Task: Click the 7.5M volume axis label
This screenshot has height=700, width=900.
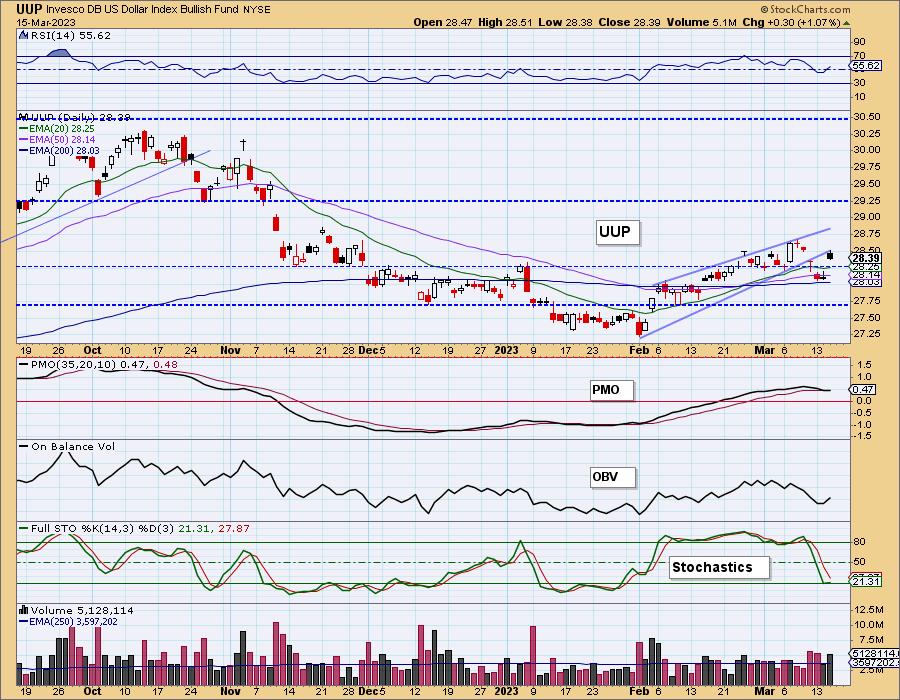Action: (x=872, y=640)
